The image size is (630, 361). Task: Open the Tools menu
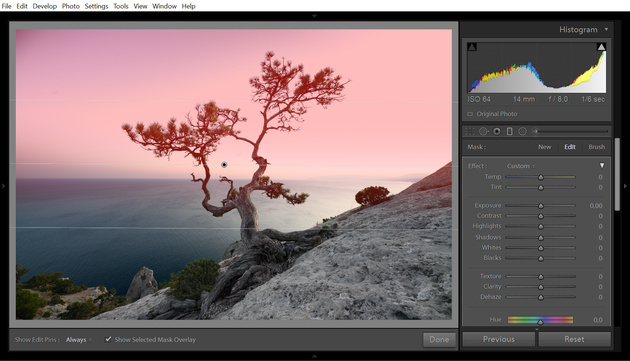(x=121, y=6)
